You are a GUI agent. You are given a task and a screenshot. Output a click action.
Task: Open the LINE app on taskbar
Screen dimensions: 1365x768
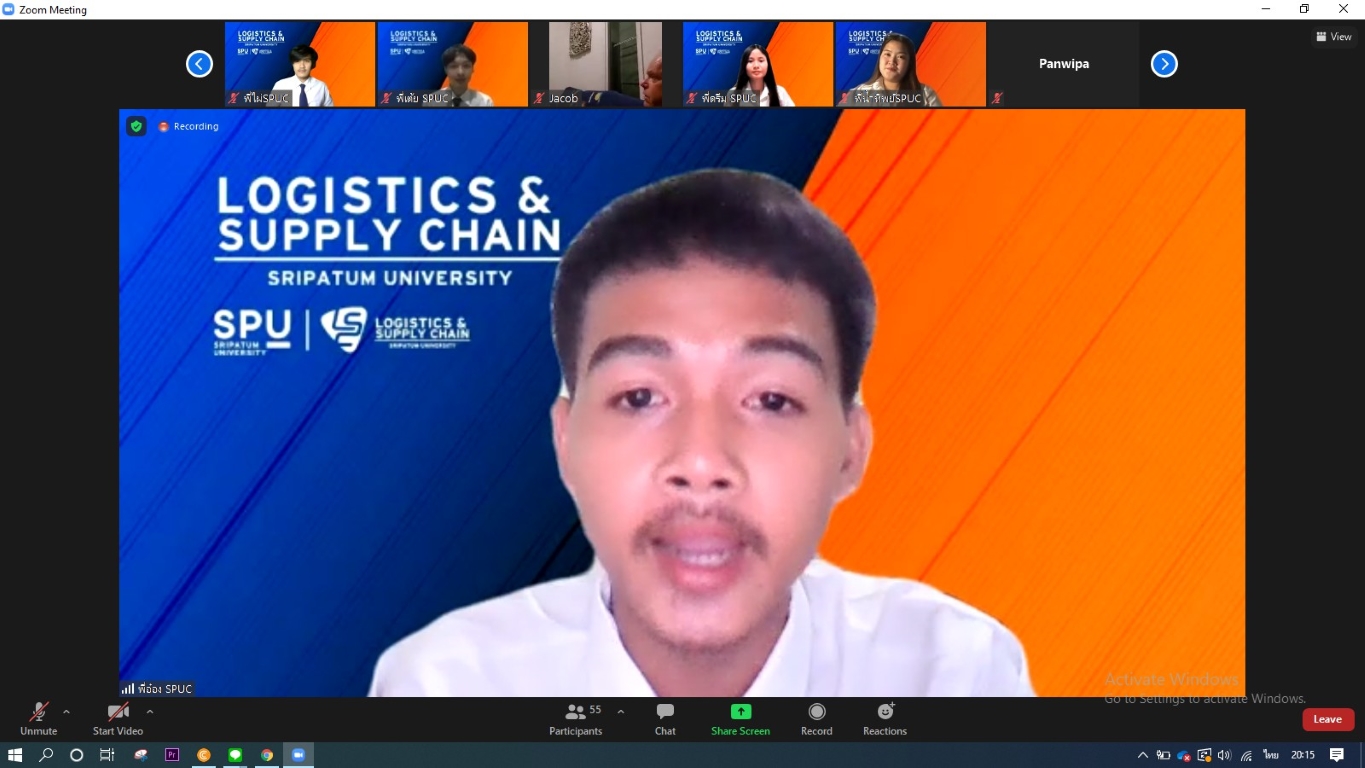(235, 755)
